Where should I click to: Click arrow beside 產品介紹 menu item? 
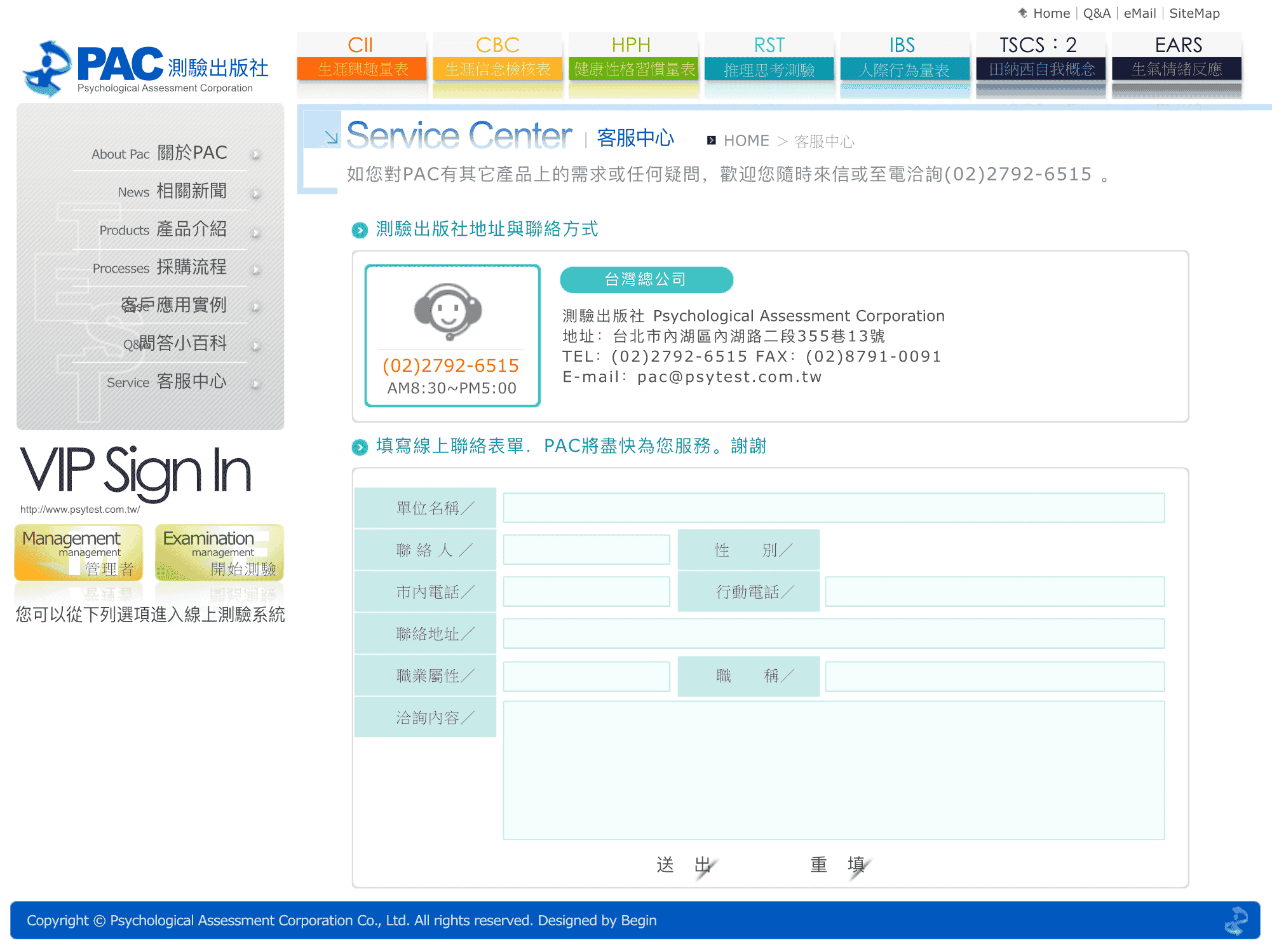[255, 233]
